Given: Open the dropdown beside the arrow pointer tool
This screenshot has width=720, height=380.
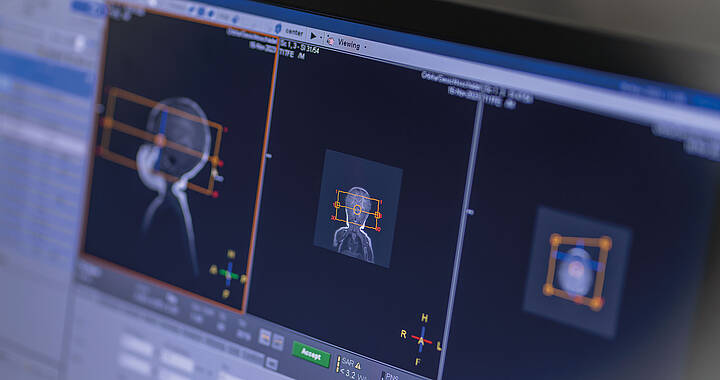Looking at the screenshot, I should point(321,38).
